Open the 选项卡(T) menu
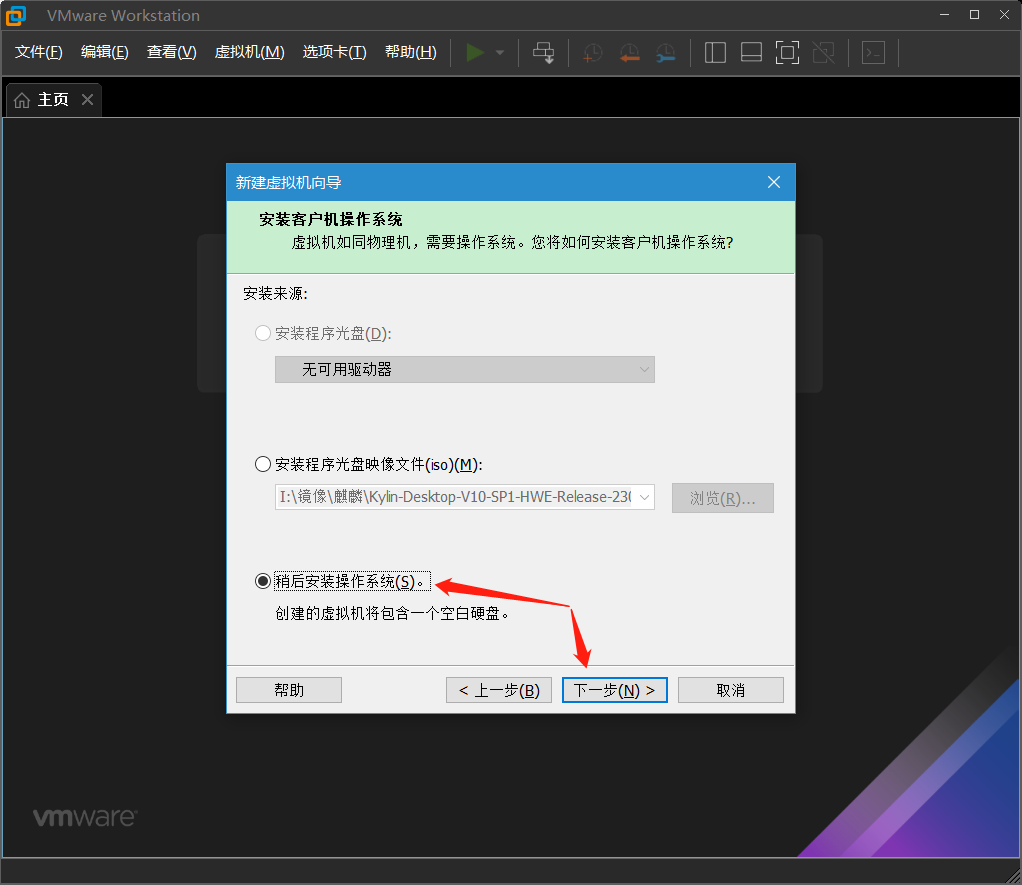Image resolution: width=1022 pixels, height=885 pixels. (x=334, y=52)
